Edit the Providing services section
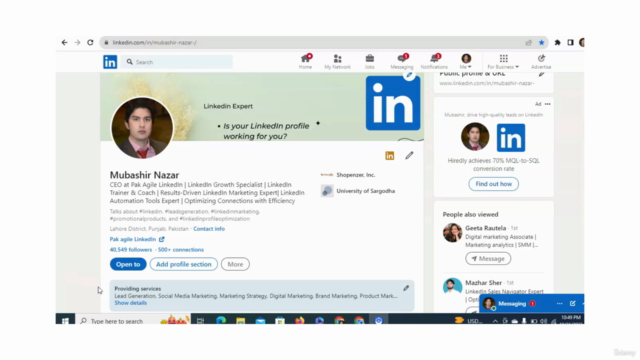Viewport: 640px width, 360px height. coord(406,288)
